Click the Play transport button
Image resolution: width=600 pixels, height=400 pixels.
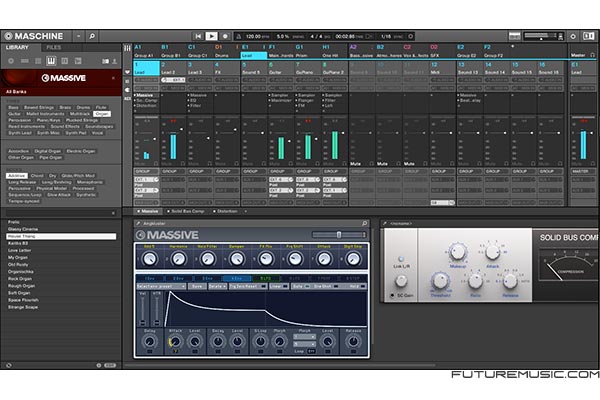tap(211, 36)
